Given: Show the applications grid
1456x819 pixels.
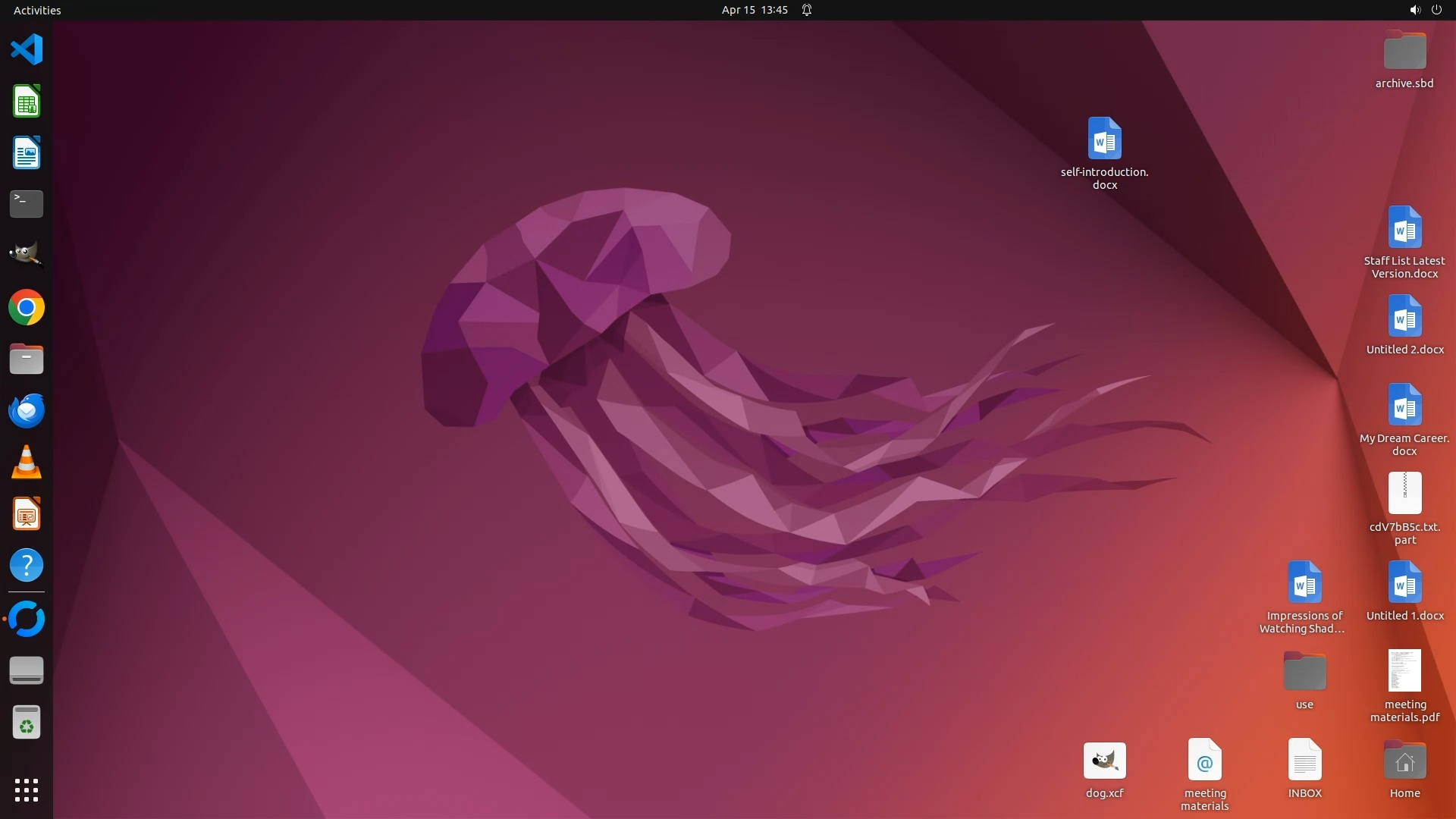Looking at the screenshot, I should click(27, 789).
